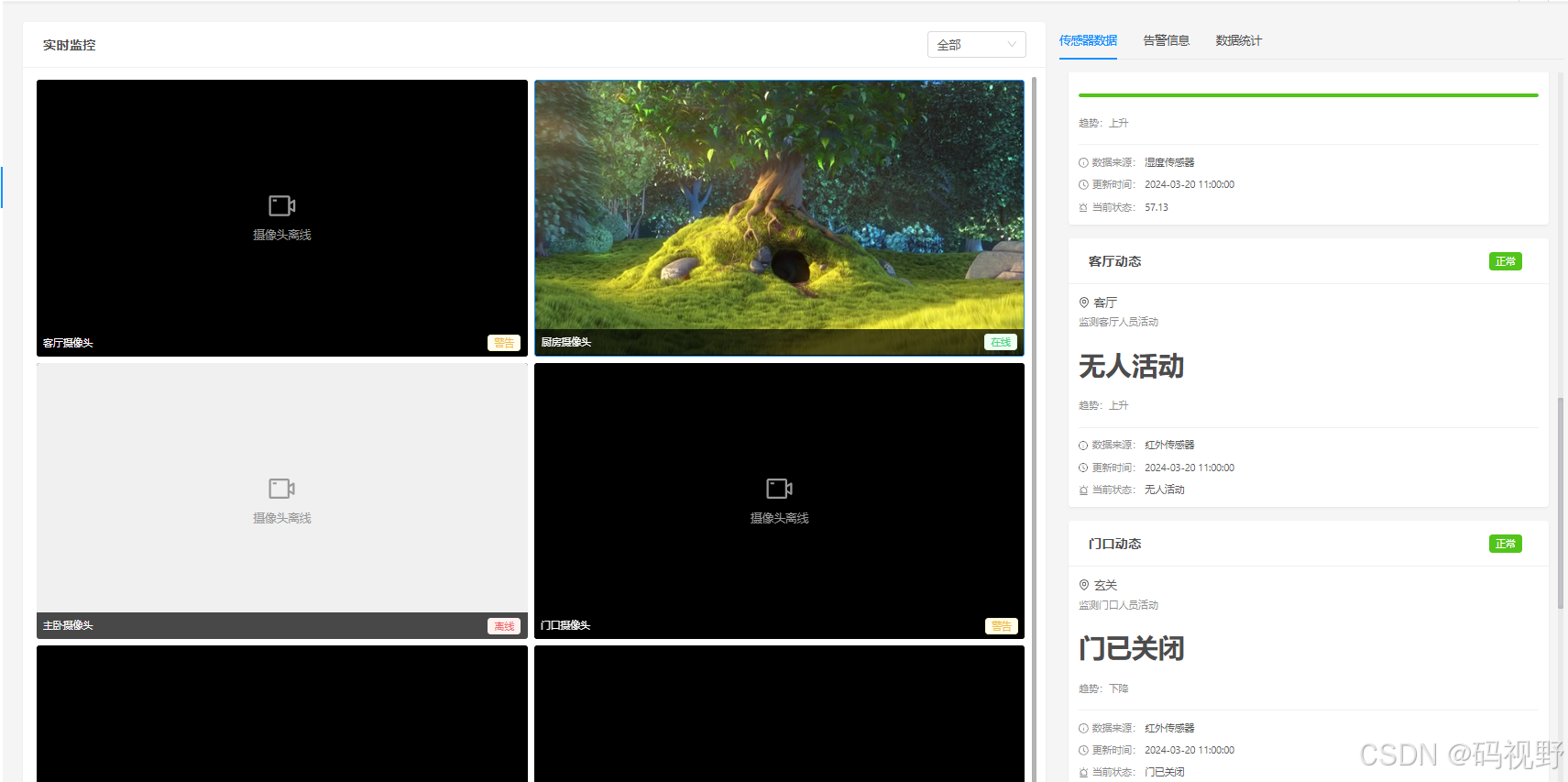This screenshot has width=1568, height=782.
Task: Click the 主卧摄像头 label
Action: coord(68,625)
